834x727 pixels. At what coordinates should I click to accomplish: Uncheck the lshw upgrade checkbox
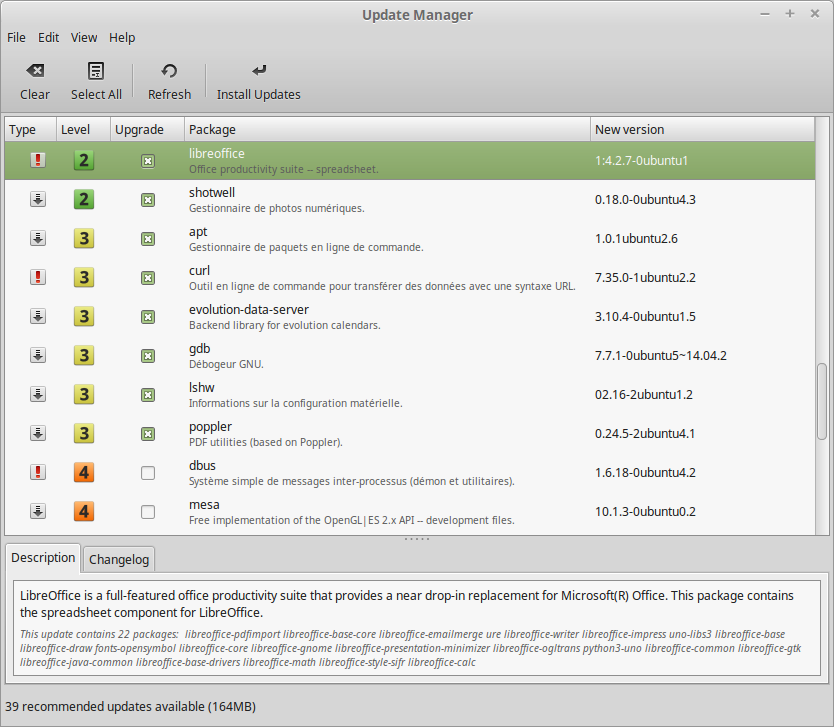click(148, 395)
